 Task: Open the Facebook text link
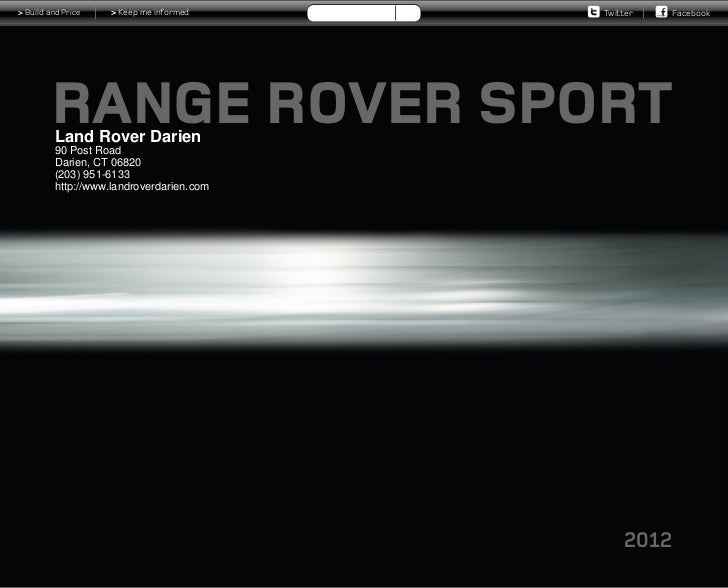point(691,13)
